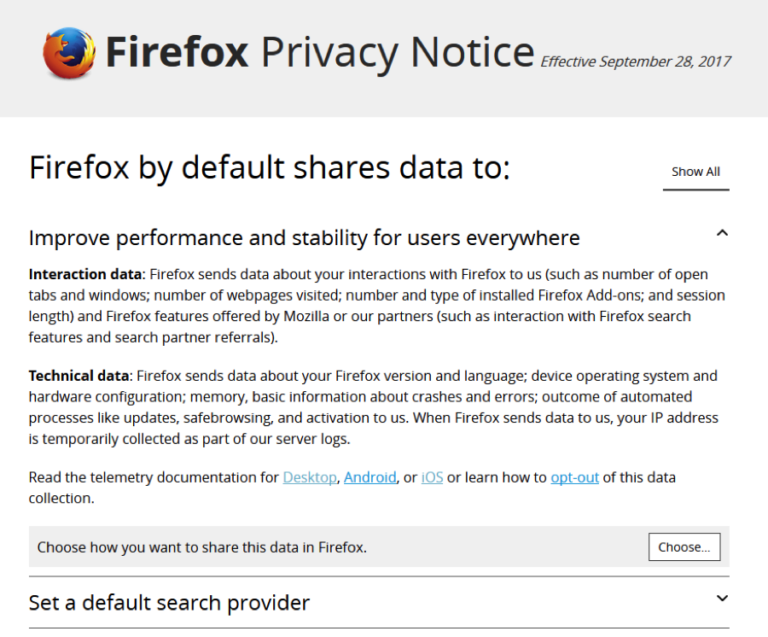Expand the default search provider chevron
The image size is (768, 637).
pyautogui.click(x=722, y=599)
